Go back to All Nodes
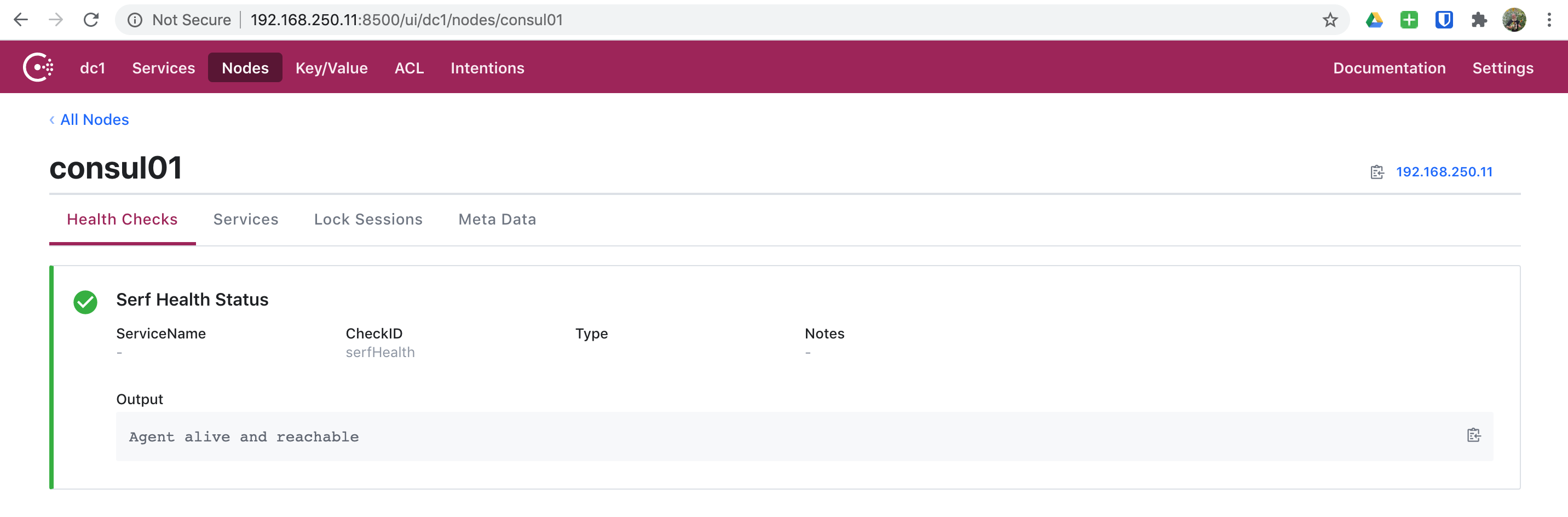 click(x=89, y=120)
